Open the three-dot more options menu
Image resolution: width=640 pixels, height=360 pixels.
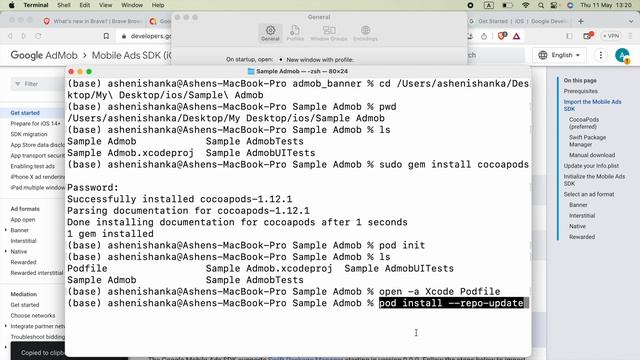(600, 55)
